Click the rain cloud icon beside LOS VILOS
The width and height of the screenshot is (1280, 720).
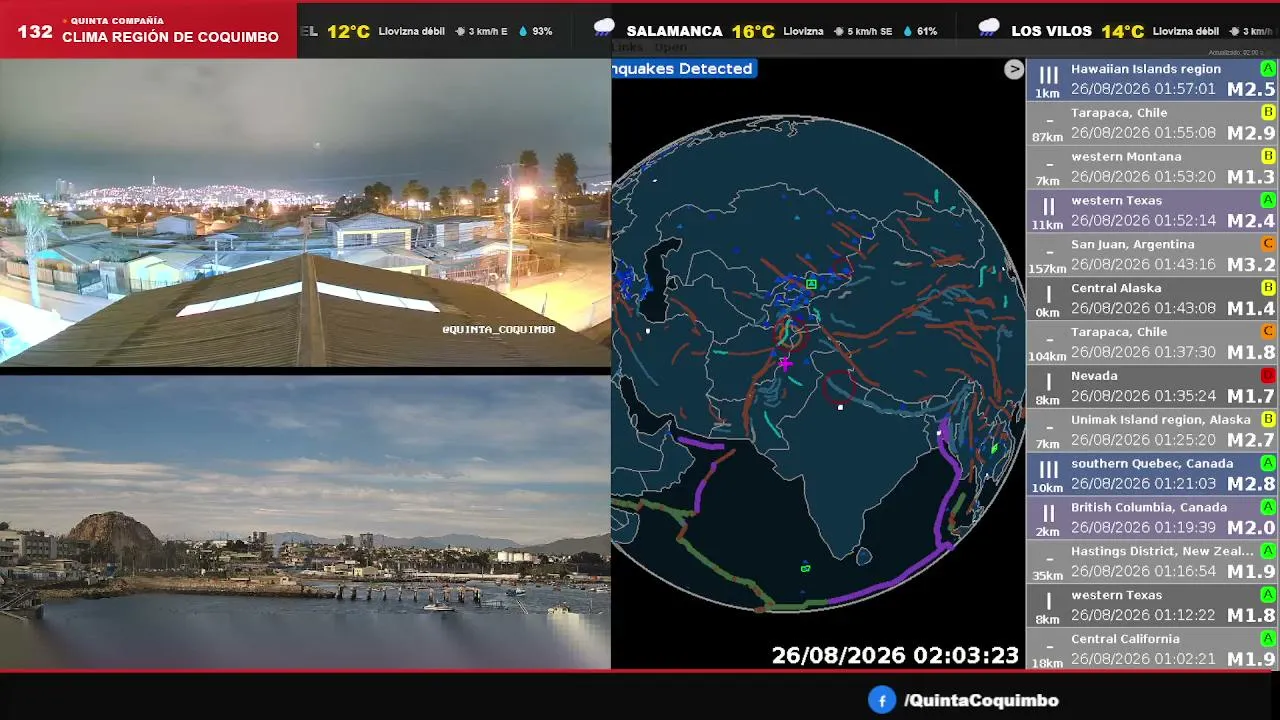click(989, 29)
